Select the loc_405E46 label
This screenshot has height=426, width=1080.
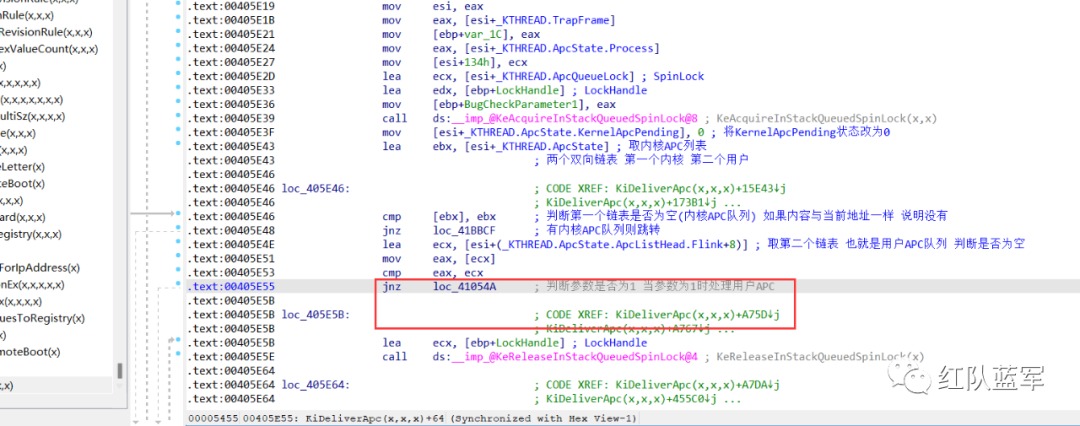pos(315,188)
